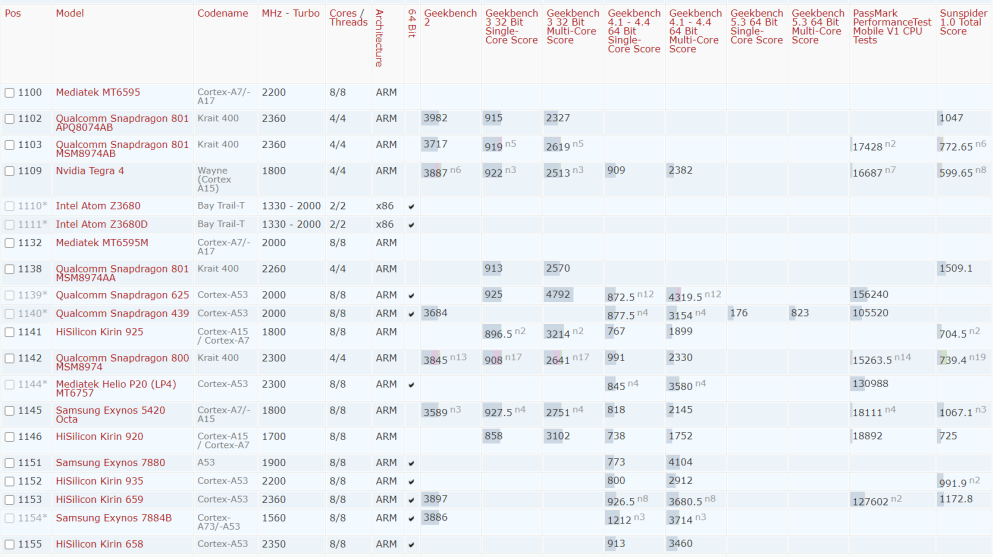This screenshot has width=1000, height=557.
Task: Sort by rotated Architecture column header
Action: [379, 38]
